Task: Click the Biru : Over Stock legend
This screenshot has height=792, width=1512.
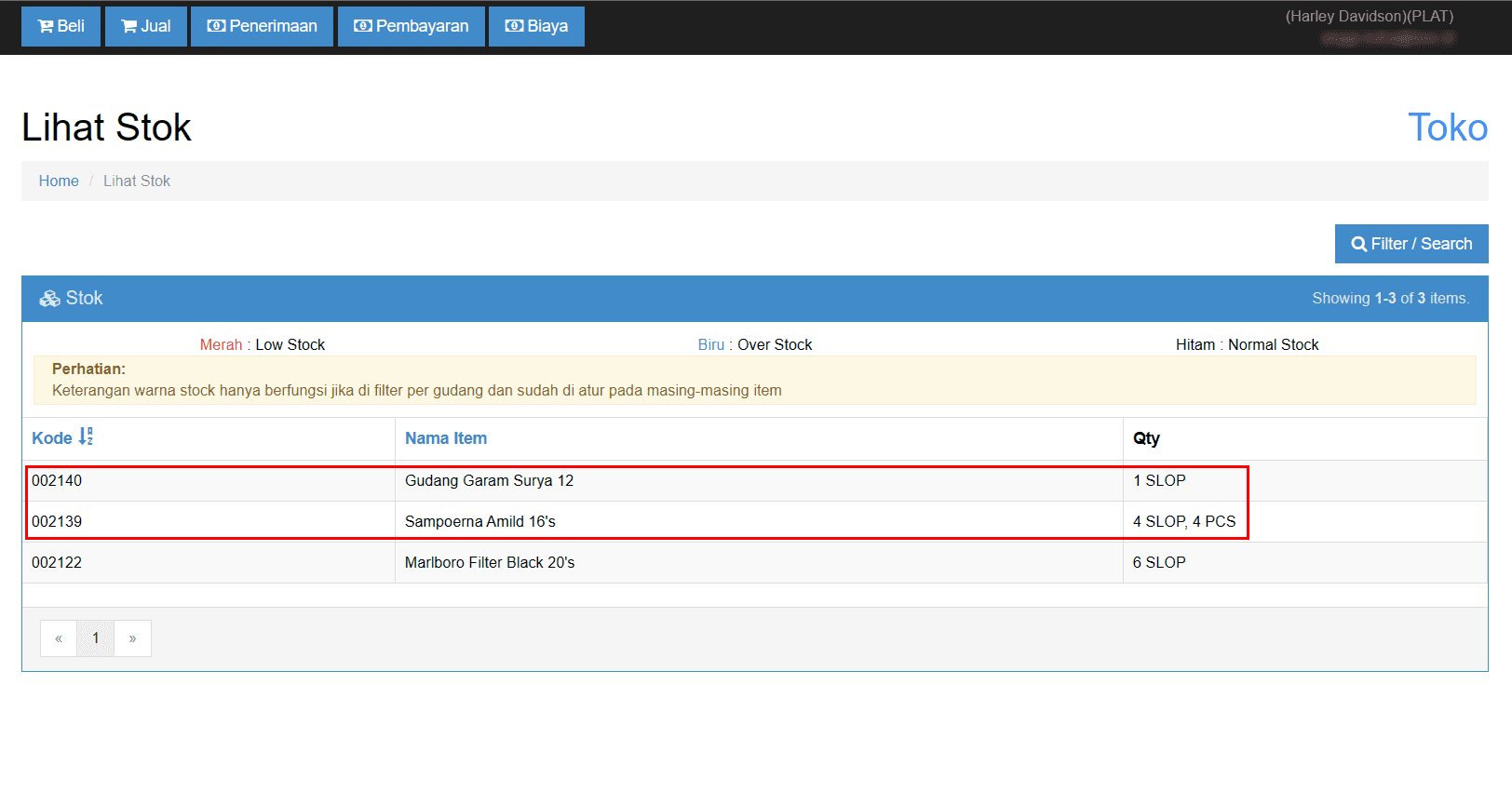Action: point(755,344)
